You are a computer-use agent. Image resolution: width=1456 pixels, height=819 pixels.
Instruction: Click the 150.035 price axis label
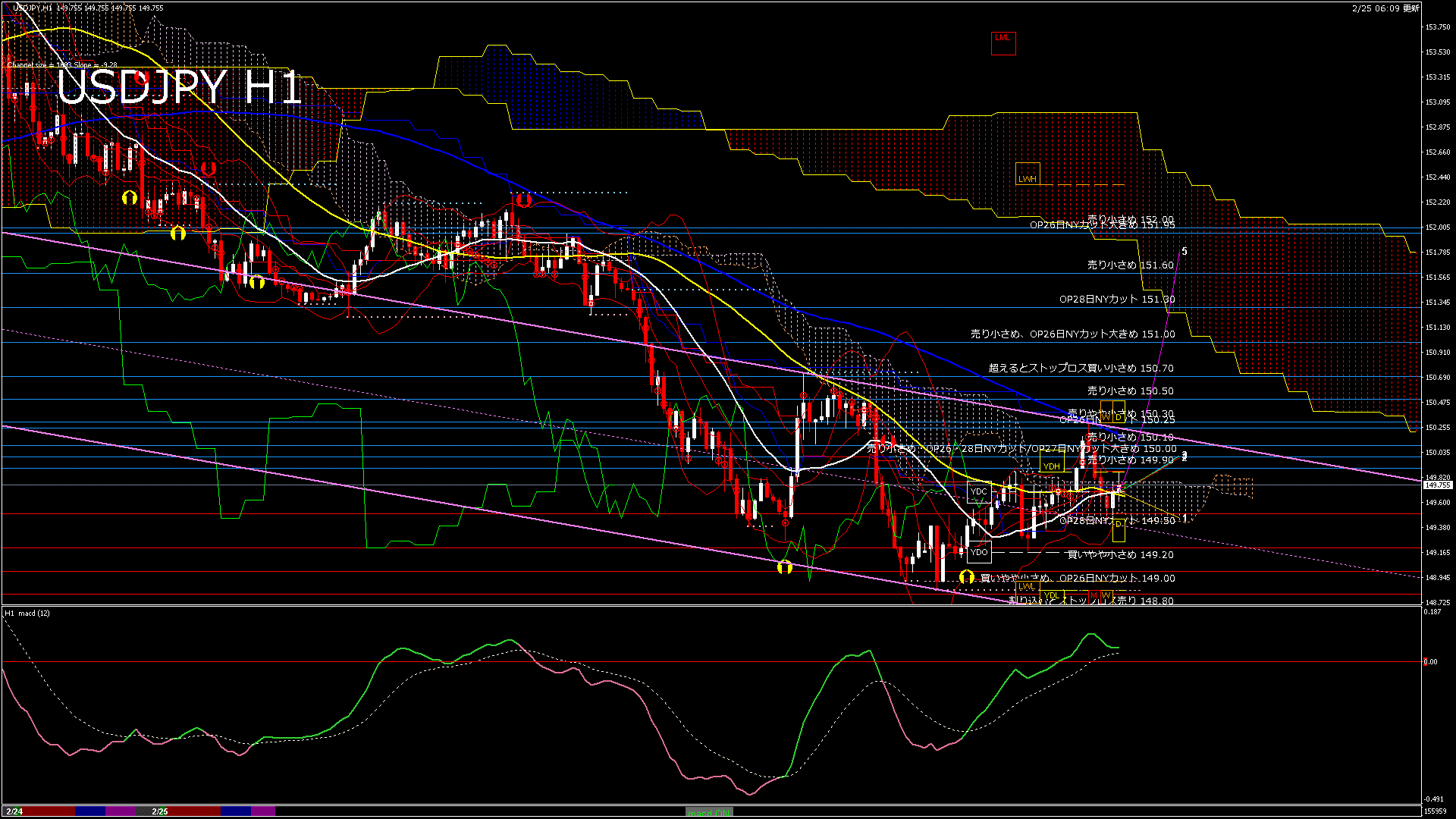1438,453
